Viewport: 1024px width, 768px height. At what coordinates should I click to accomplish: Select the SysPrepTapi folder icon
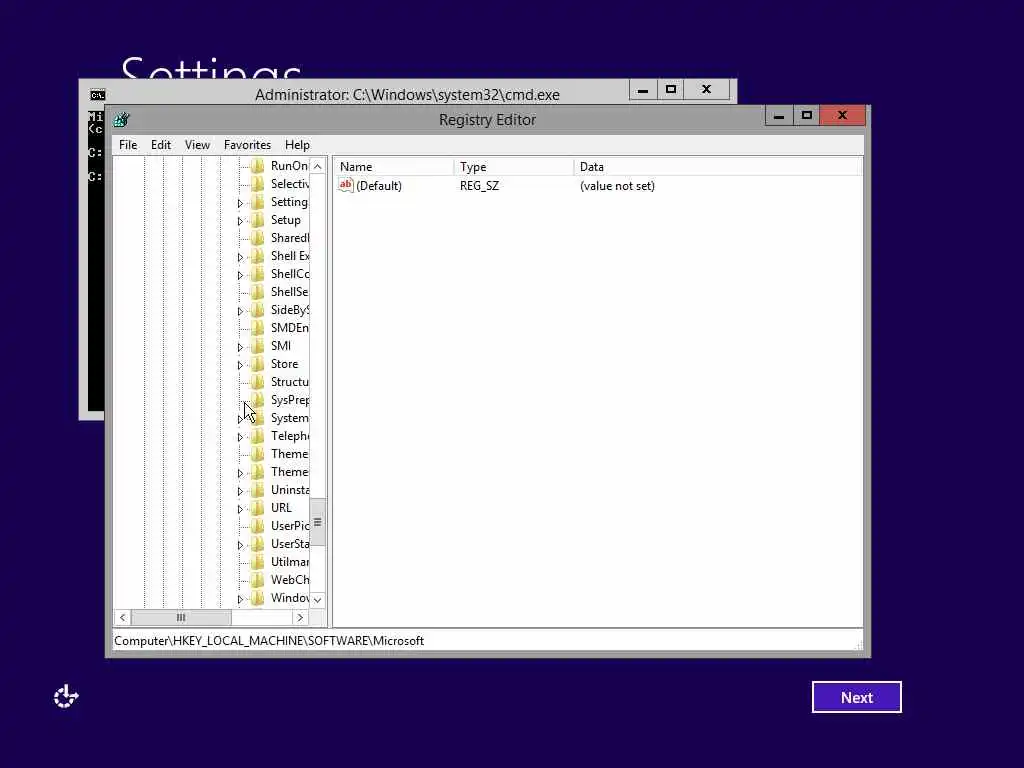click(258, 400)
